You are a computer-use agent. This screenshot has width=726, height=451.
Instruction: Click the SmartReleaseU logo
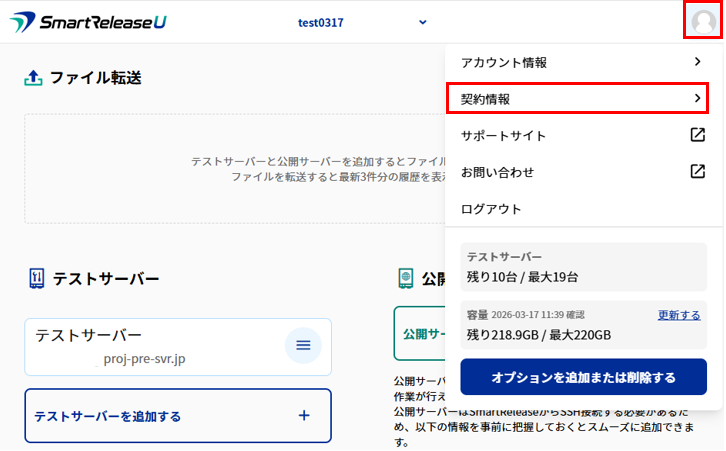88,22
